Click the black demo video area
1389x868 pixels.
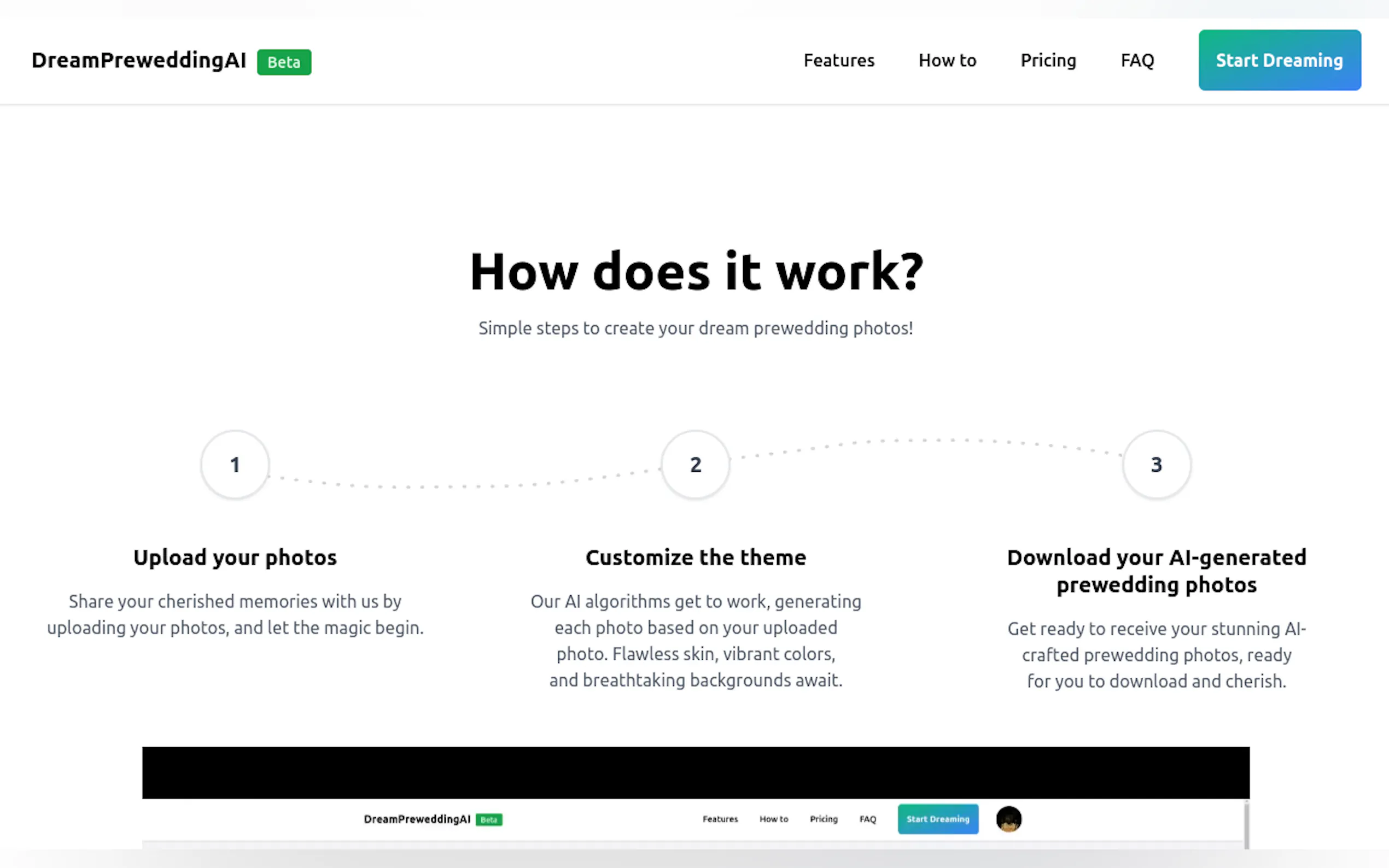(696, 772)
